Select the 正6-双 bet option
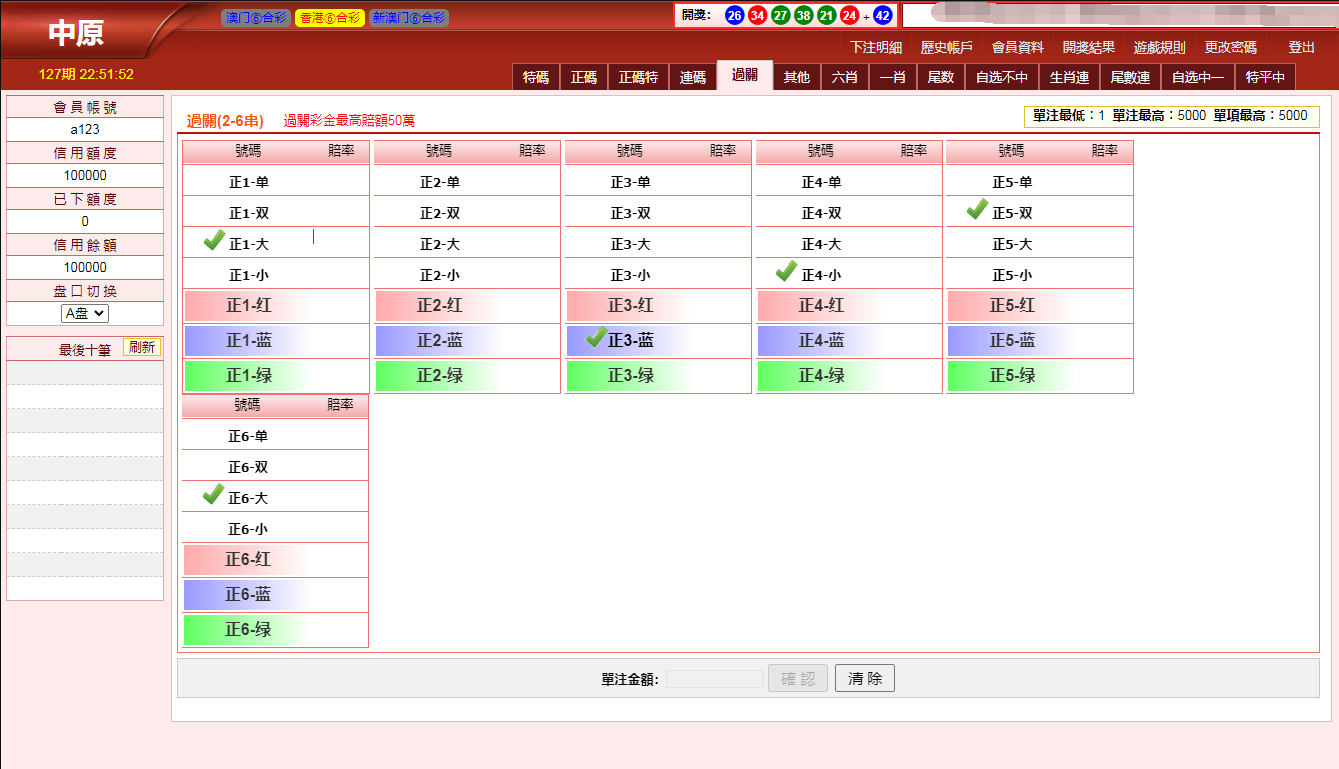Screen dimensions: 1339x769 [247, 467]
